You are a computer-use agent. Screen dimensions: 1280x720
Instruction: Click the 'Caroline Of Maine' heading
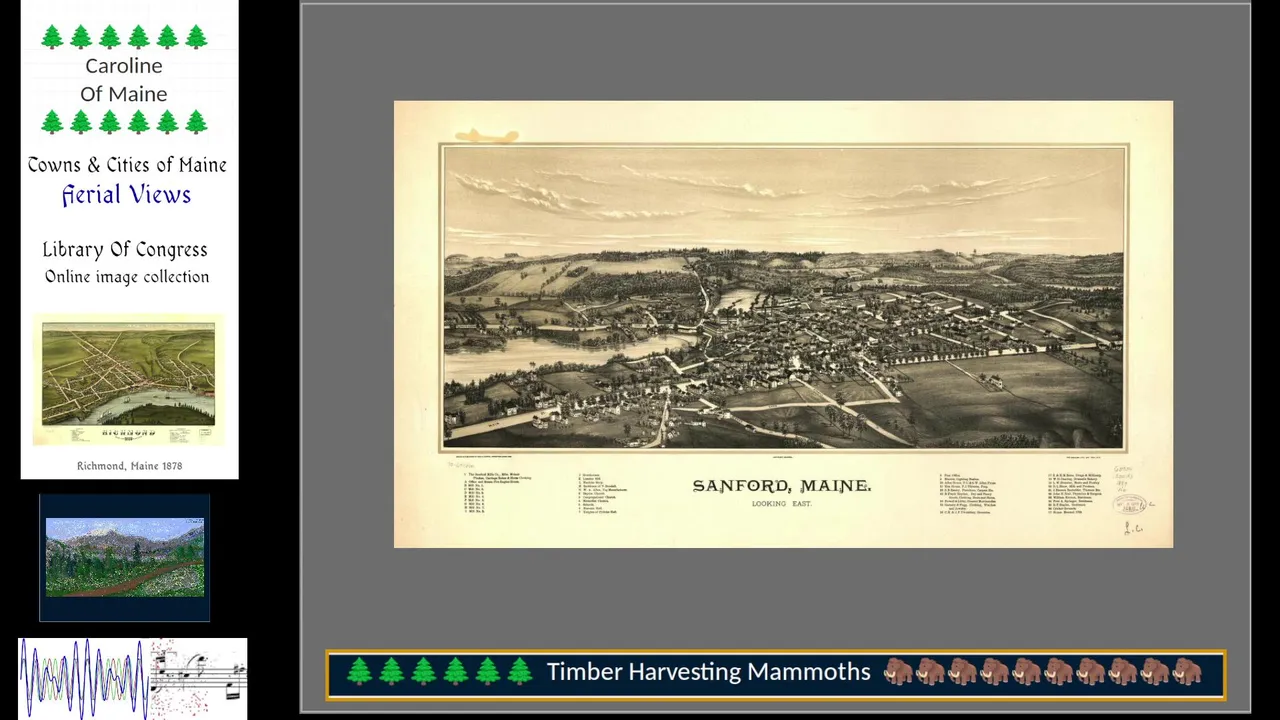124,79
